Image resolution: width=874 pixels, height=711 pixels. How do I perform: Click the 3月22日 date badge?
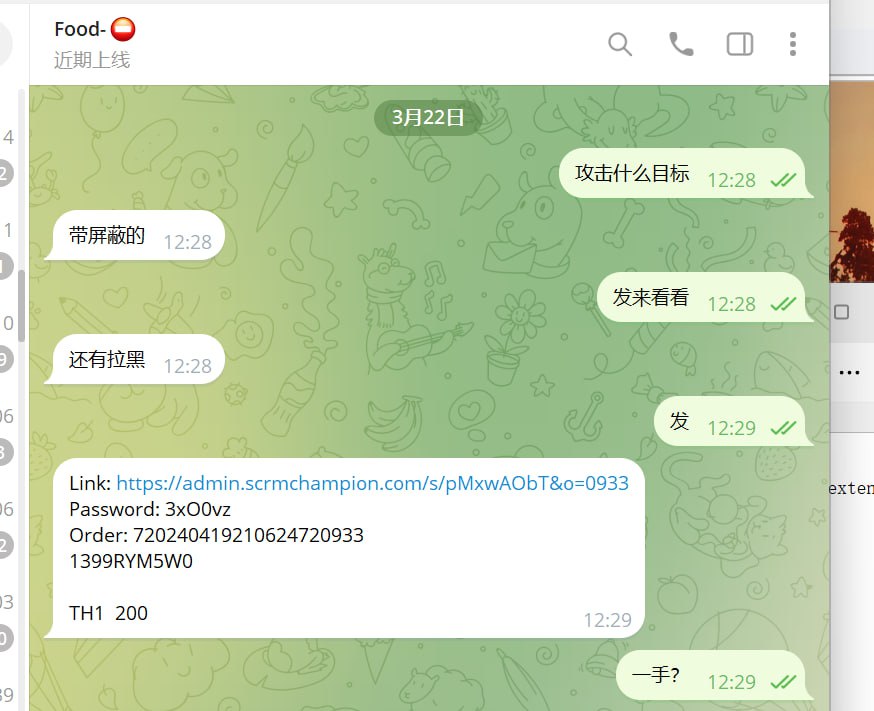[428, 118]
